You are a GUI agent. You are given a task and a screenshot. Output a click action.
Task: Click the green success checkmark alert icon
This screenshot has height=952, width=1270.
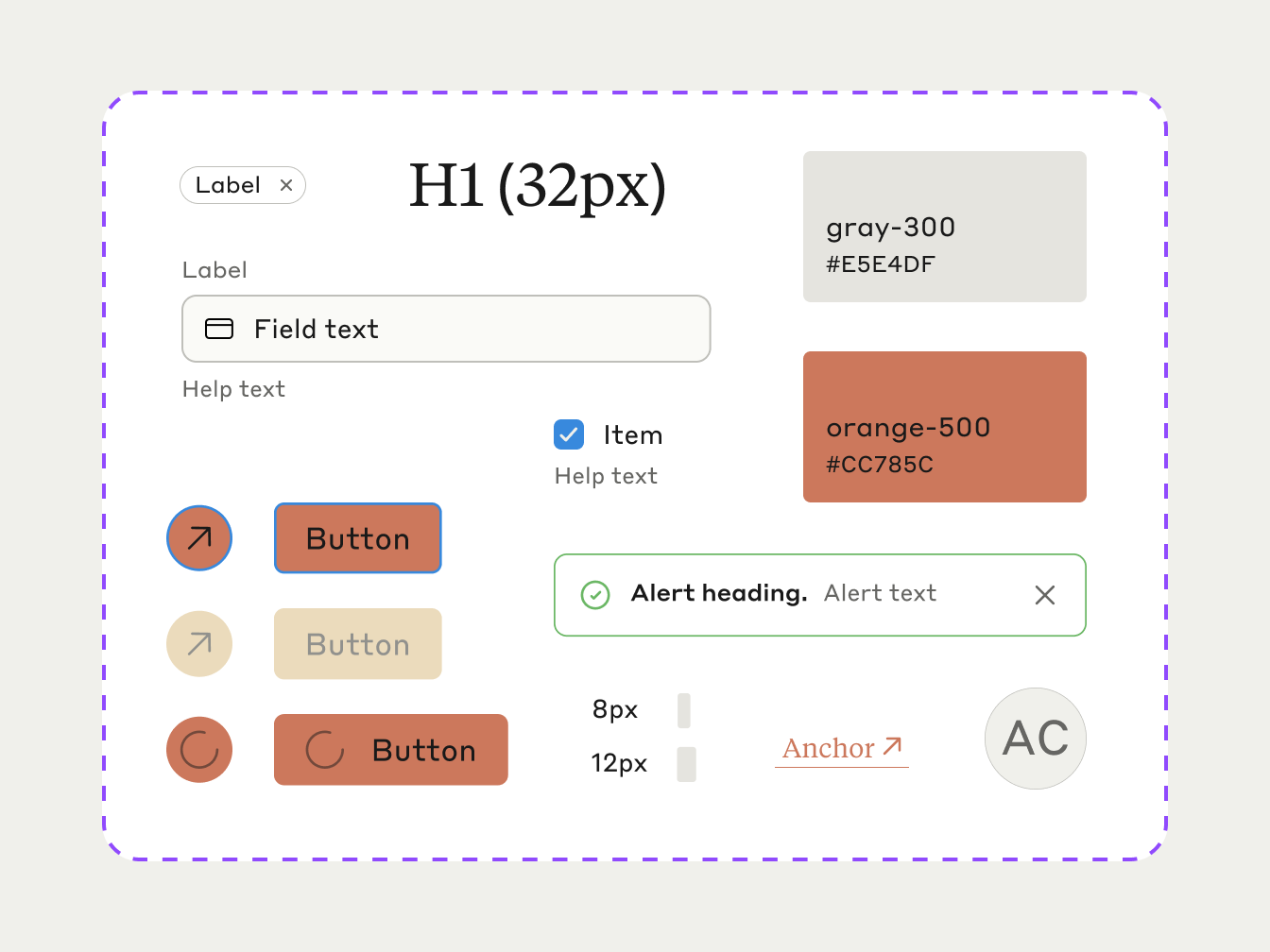pos(595,595)
